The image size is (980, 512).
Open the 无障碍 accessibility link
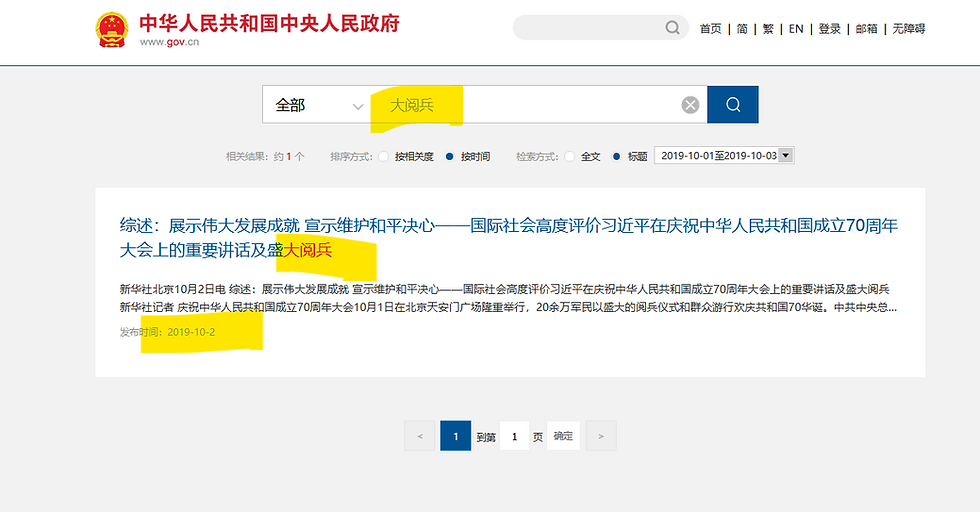(908, 29)
